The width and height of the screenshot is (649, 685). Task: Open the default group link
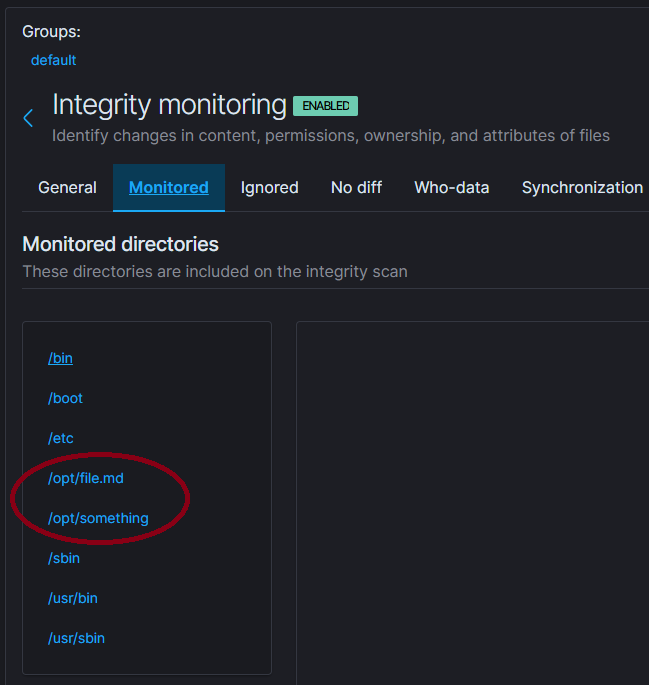[53, 60]
